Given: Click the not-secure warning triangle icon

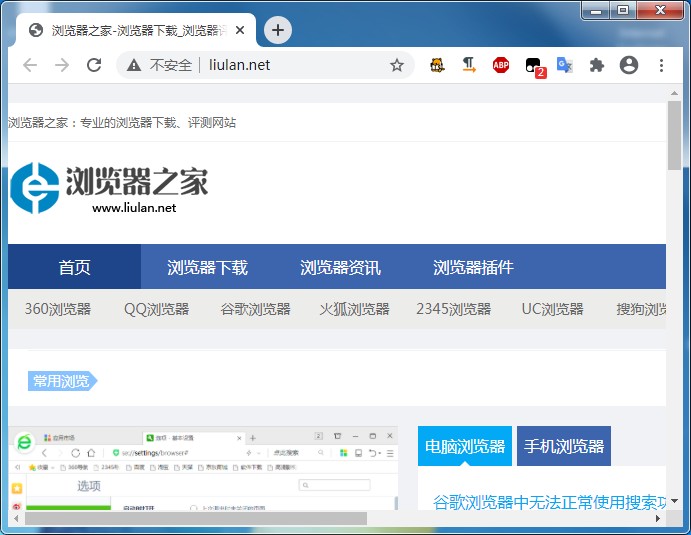Looking at the screenshot, I should point(134,66).
